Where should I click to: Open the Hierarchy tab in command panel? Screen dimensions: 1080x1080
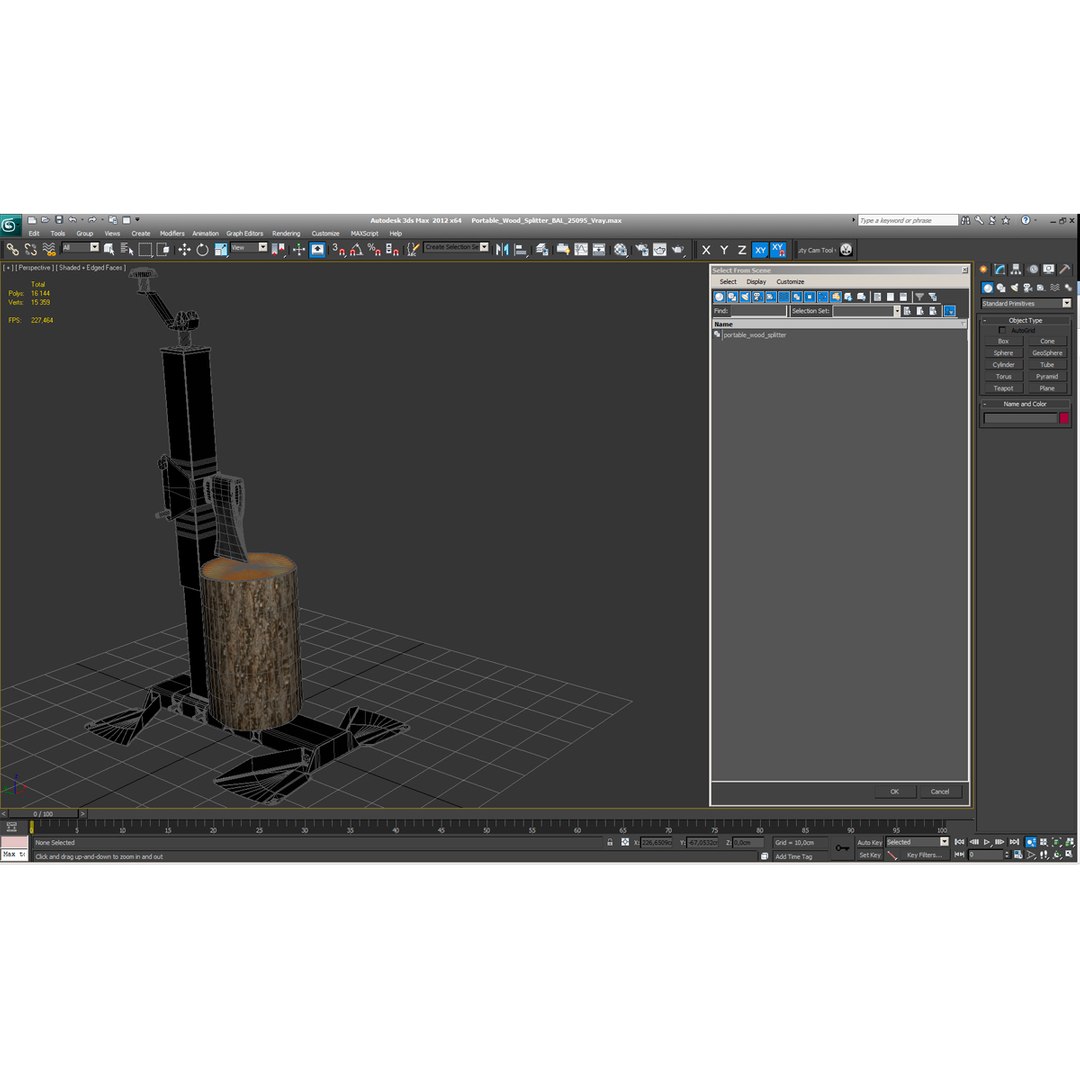tap(1016, 269)
